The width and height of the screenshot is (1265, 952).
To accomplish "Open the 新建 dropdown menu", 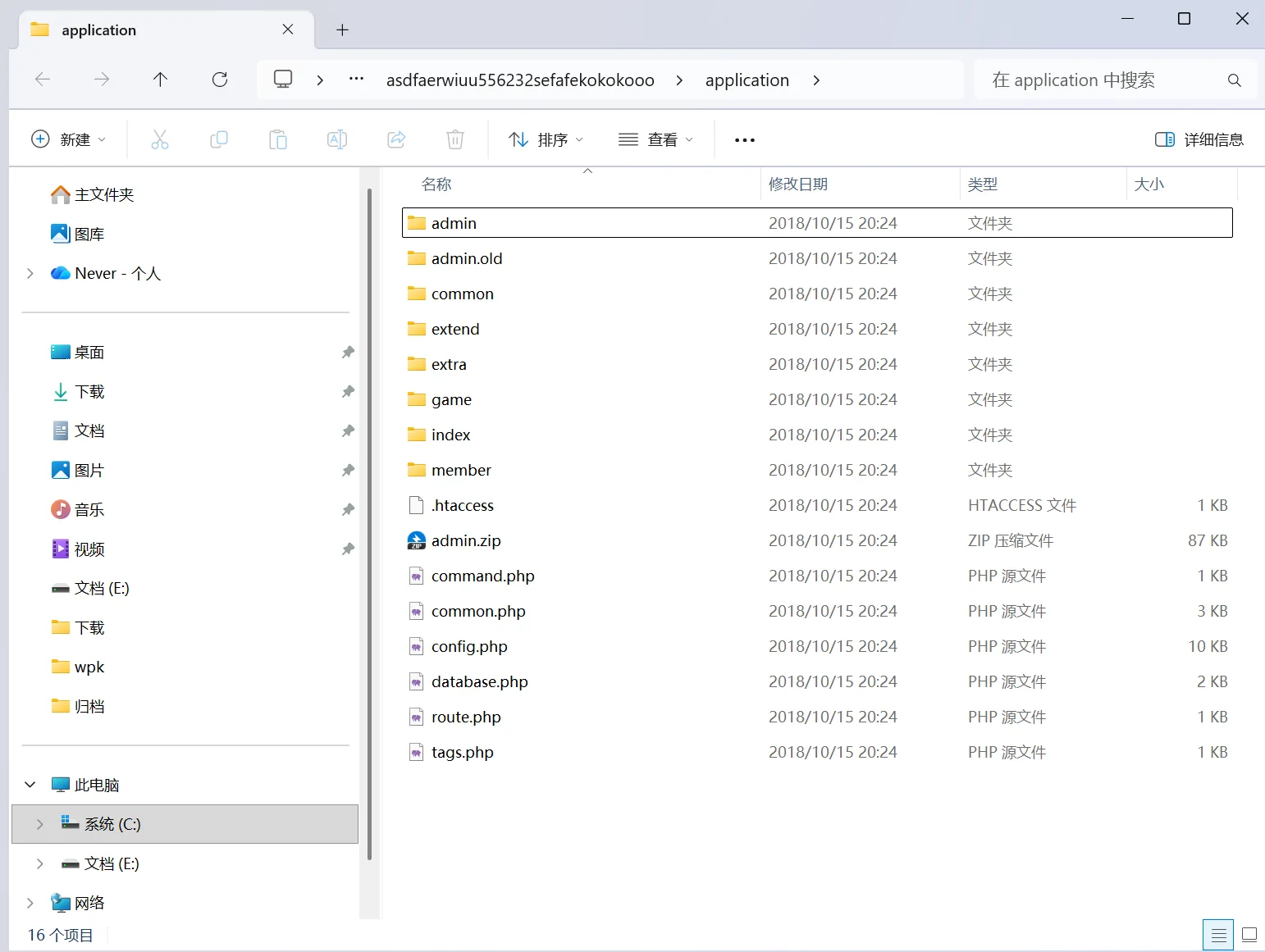I will (69, 139).
